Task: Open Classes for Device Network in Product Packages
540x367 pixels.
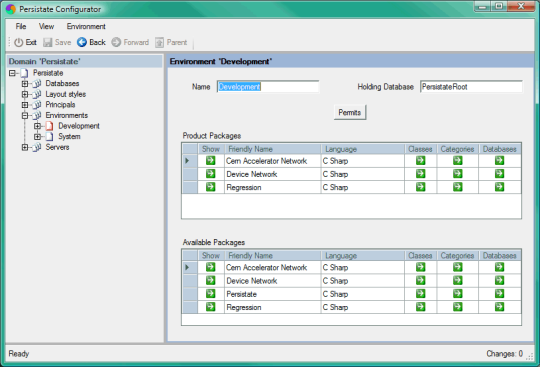Action: pos(420,174)
